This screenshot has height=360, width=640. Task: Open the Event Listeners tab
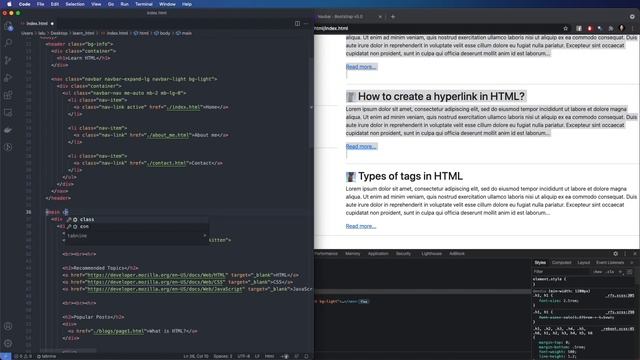pyautogui.click(x=610, y=262)
